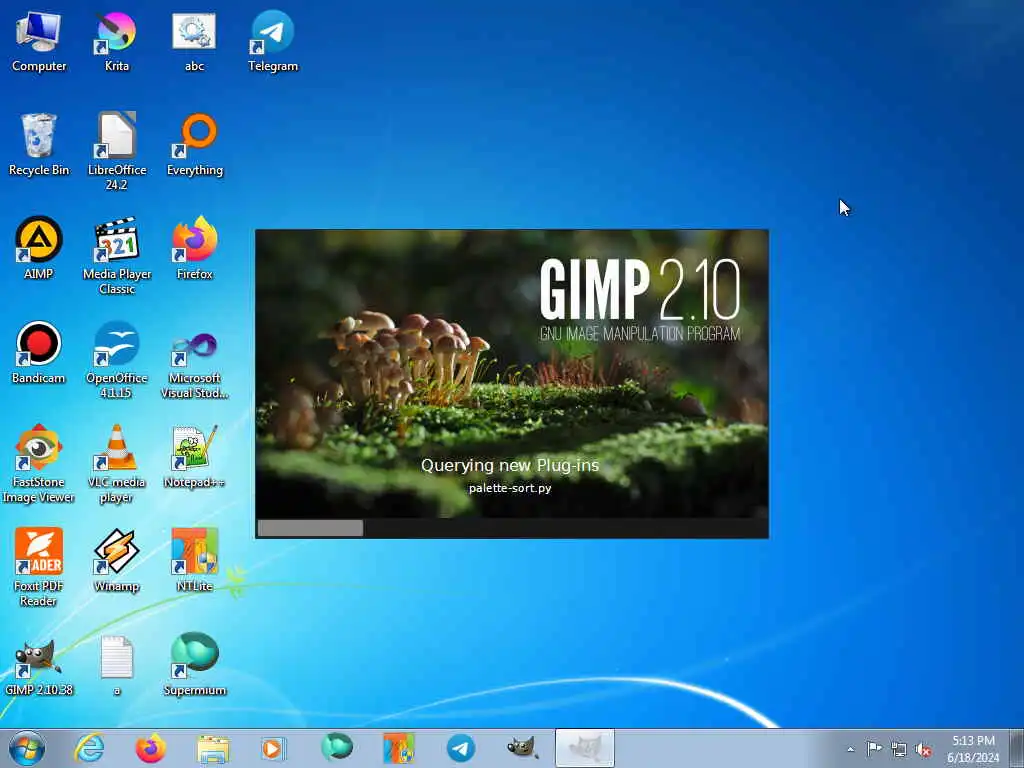Launch Internet Explorer from the taskbar

(x=89, y=748)
